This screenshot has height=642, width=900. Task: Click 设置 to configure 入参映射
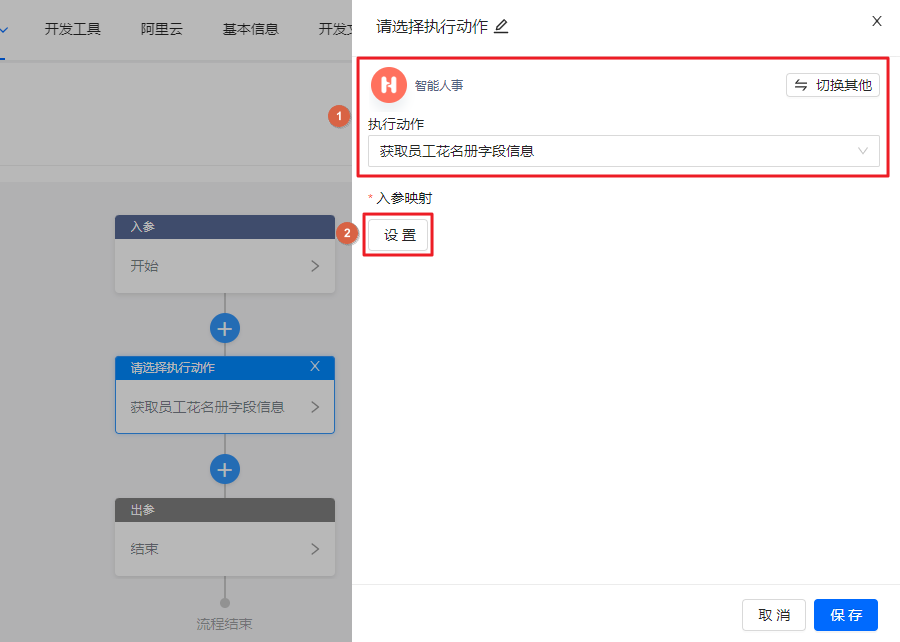click(398, 233)
